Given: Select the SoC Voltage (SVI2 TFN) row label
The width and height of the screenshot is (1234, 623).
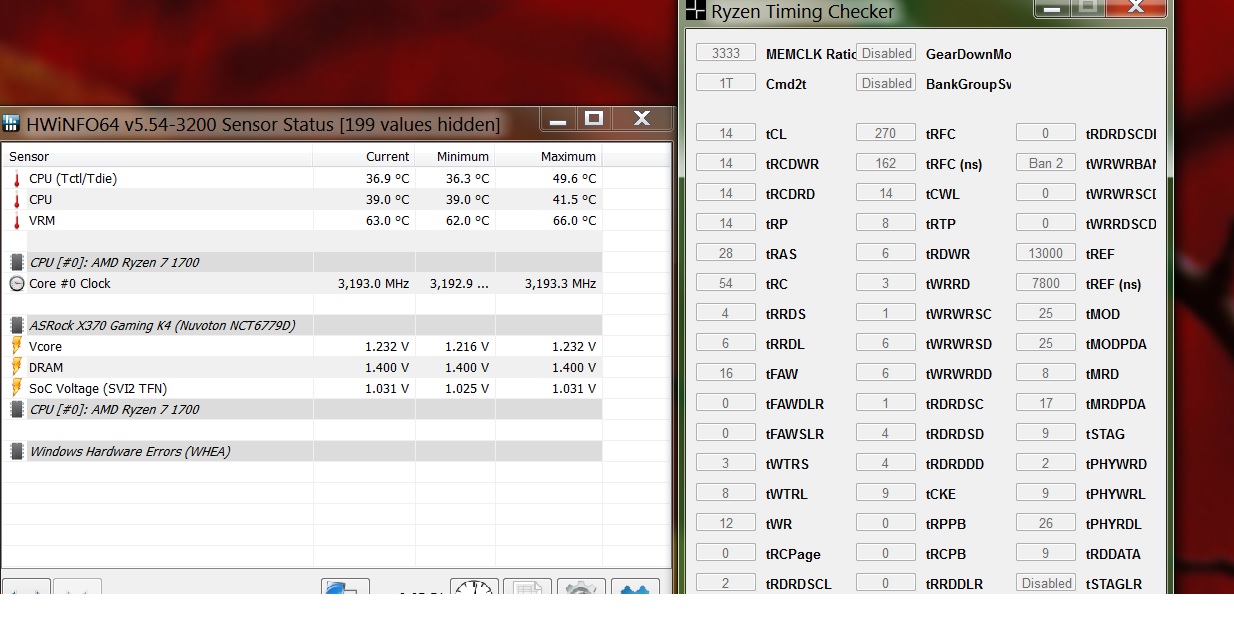Looking at the screenshot, I should point(99,388).
